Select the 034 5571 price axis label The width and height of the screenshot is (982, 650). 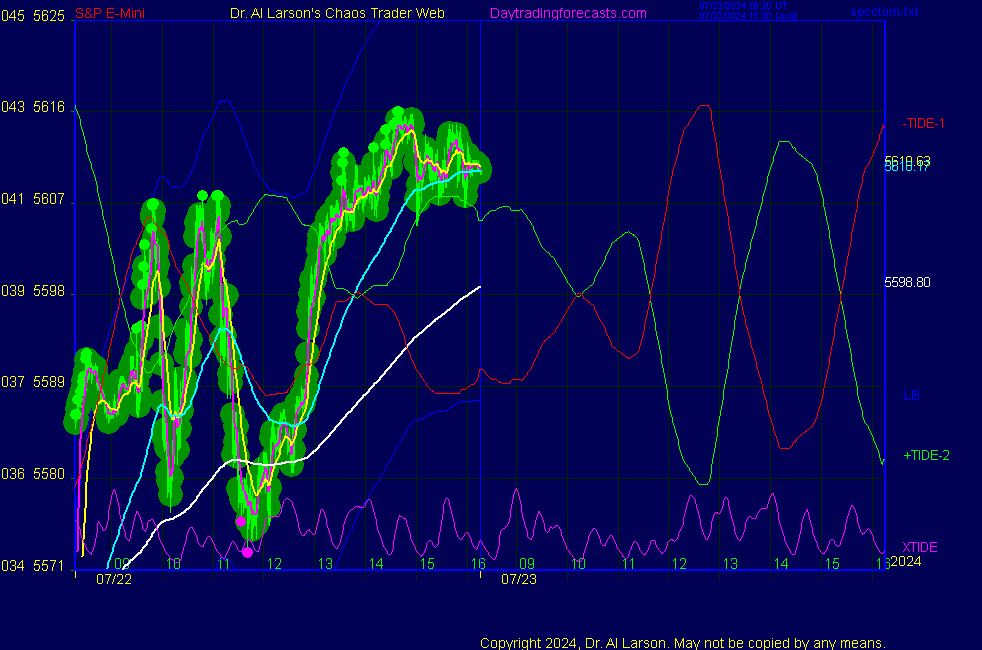pos(33,566)
